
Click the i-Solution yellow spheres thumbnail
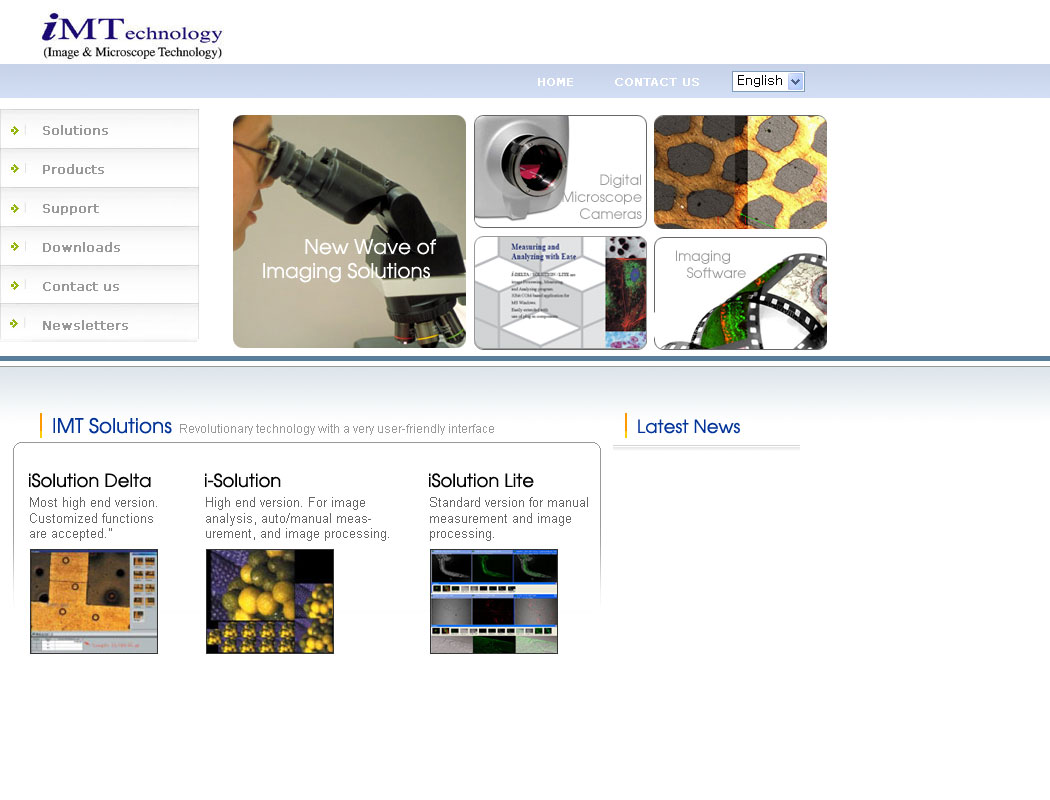270,601
